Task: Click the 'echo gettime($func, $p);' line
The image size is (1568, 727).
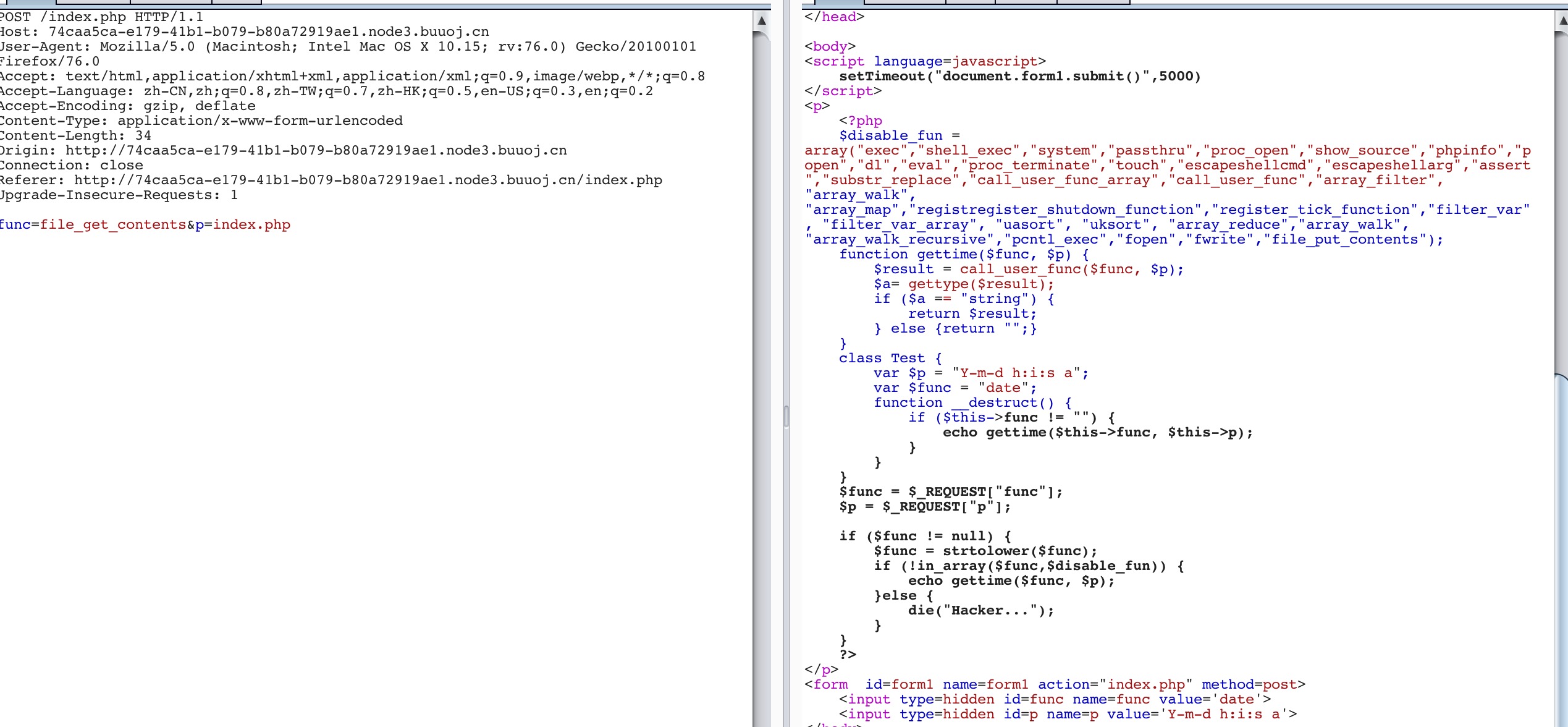Action: 1011,580
